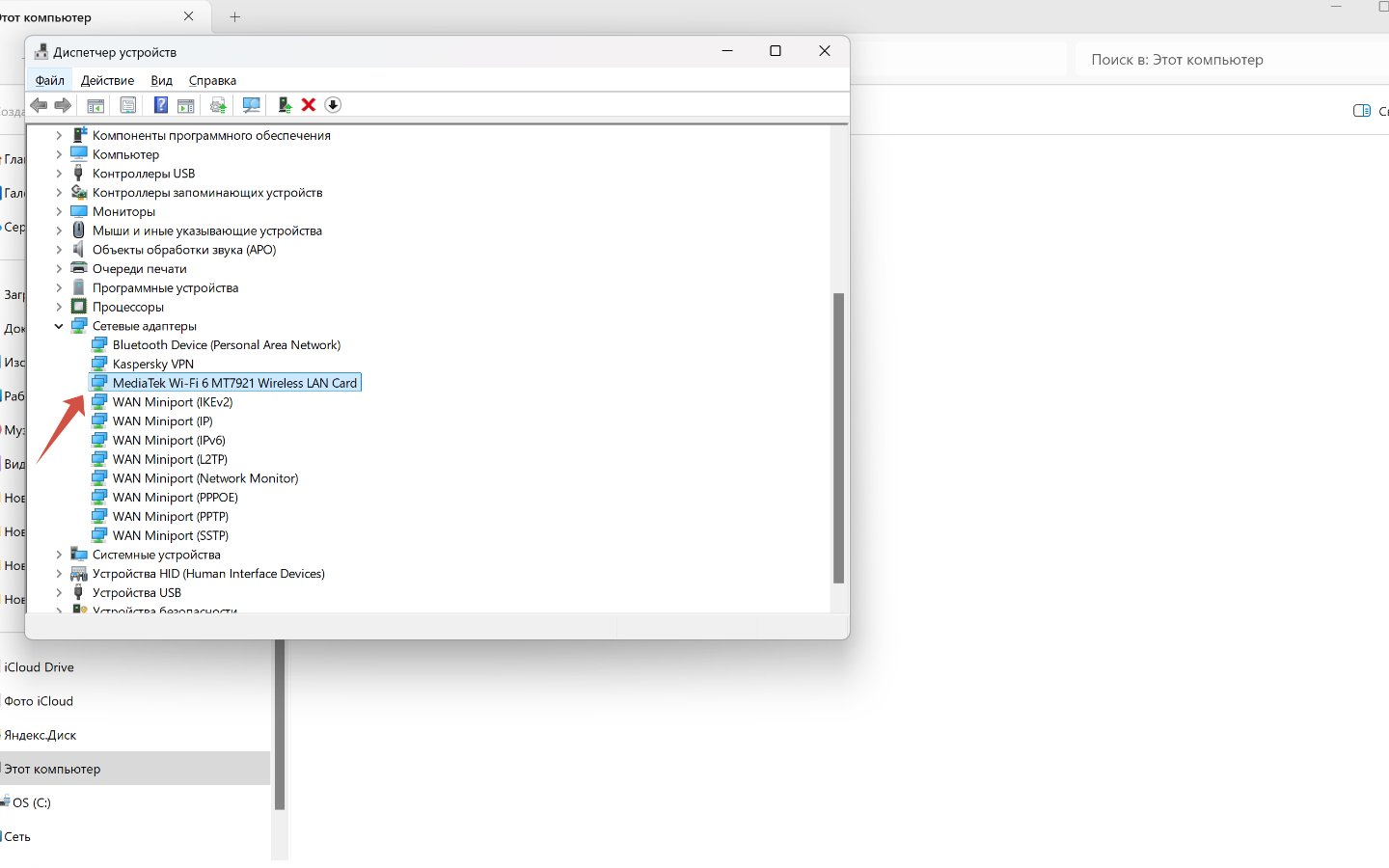Click the Мониторы category icon
This screenshot has width=1389, height=868.
(79, 211)
